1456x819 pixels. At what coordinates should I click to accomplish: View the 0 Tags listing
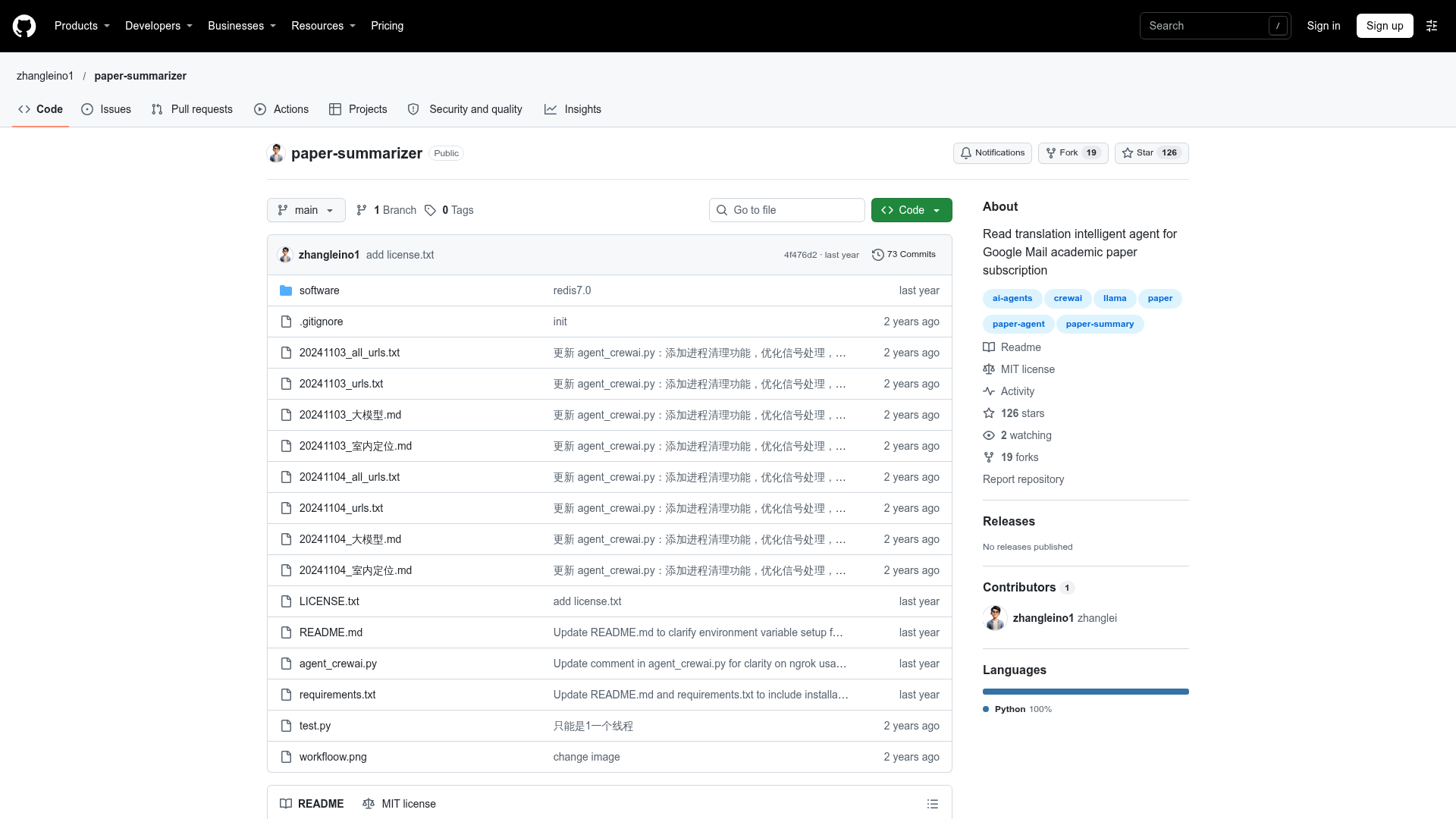[x=449, y=210]
